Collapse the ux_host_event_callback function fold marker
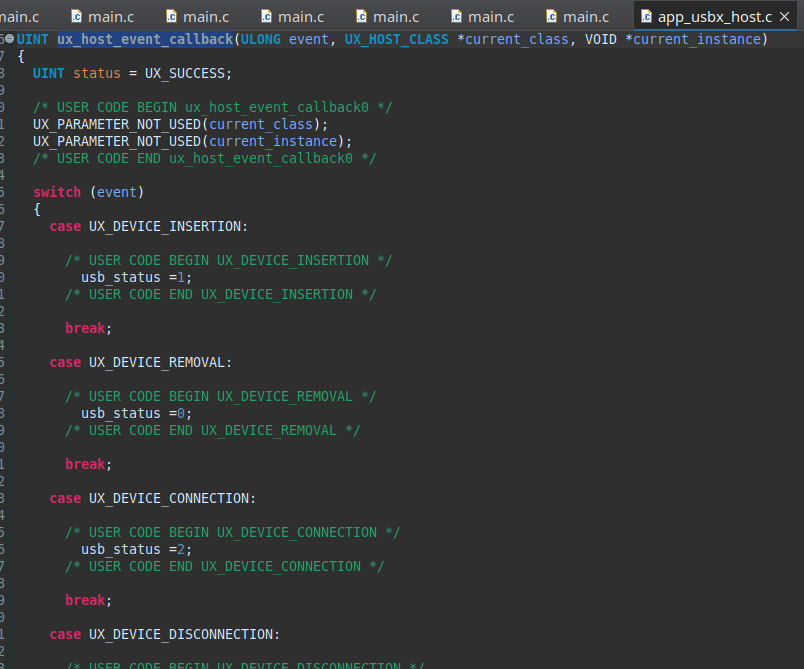The image size is (804, 669). click(x=9, y=39)
